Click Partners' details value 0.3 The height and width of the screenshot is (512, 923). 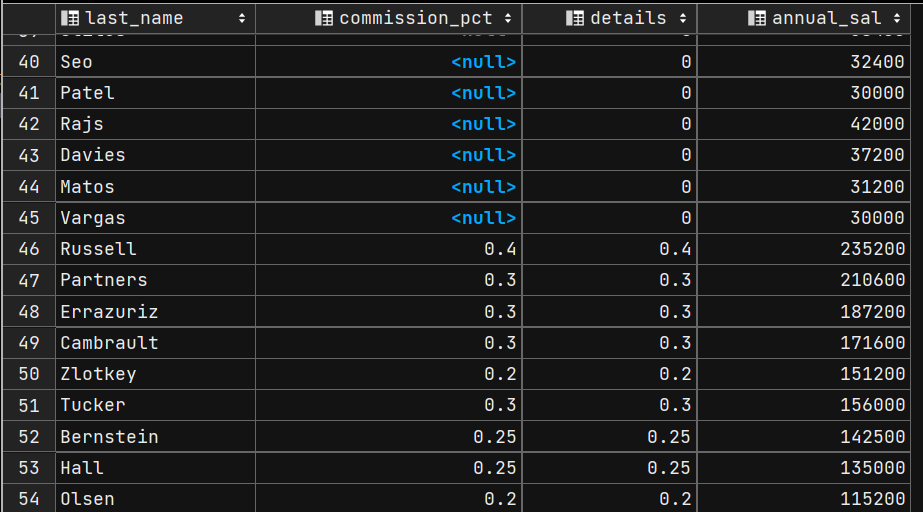click(x=609, y=280)
